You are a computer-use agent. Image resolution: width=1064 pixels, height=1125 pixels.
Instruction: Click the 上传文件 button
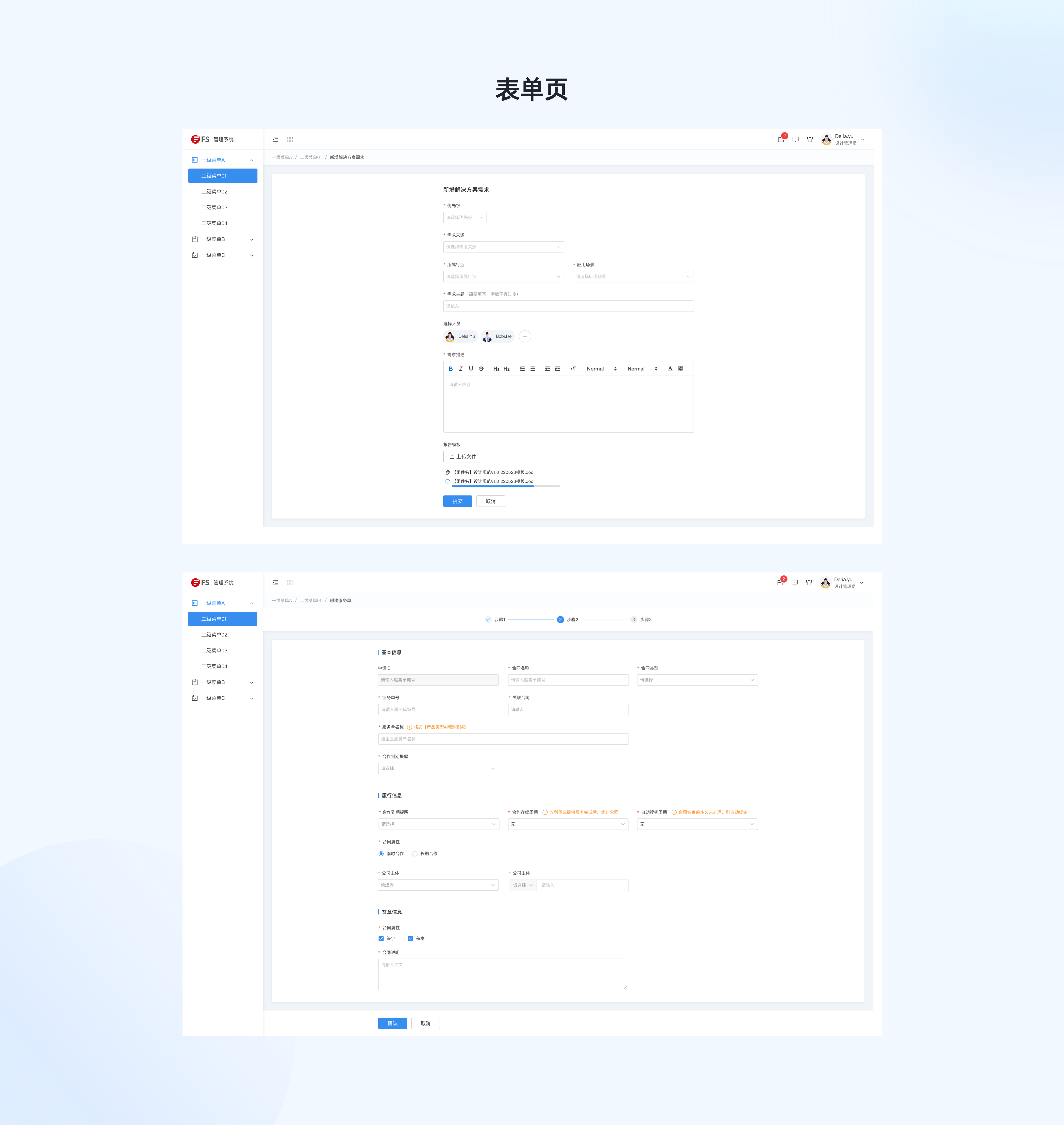click(463, 457)
